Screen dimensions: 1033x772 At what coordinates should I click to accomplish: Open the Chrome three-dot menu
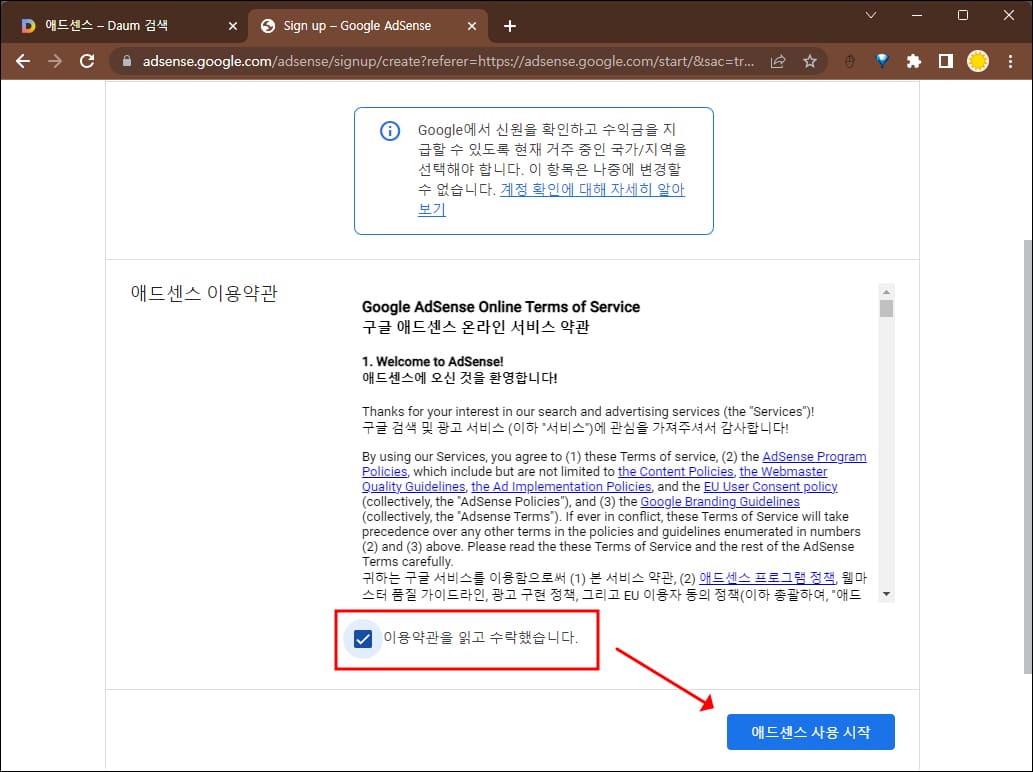[1010, 61]
